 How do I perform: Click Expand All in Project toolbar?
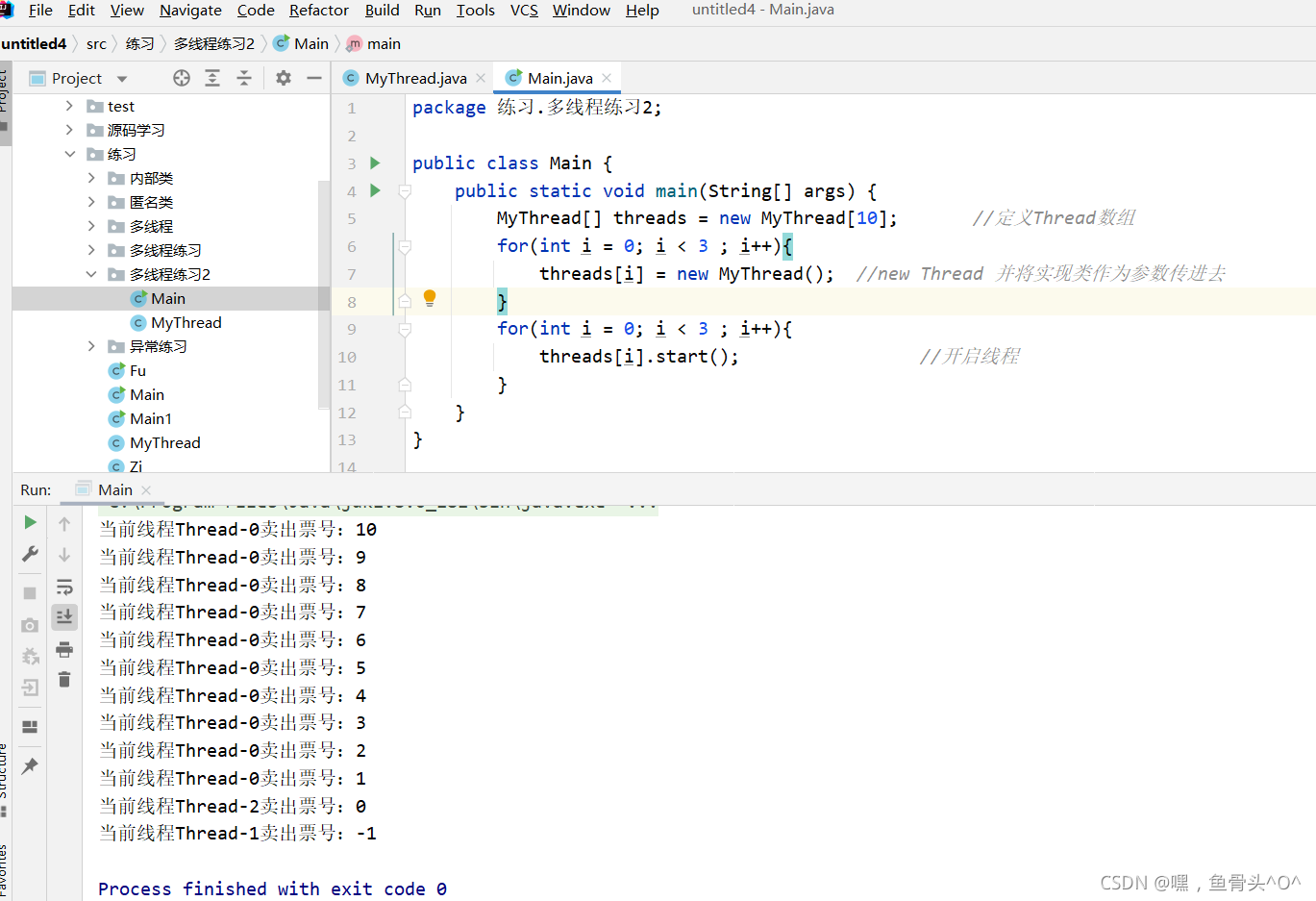[x=212, y=78]
